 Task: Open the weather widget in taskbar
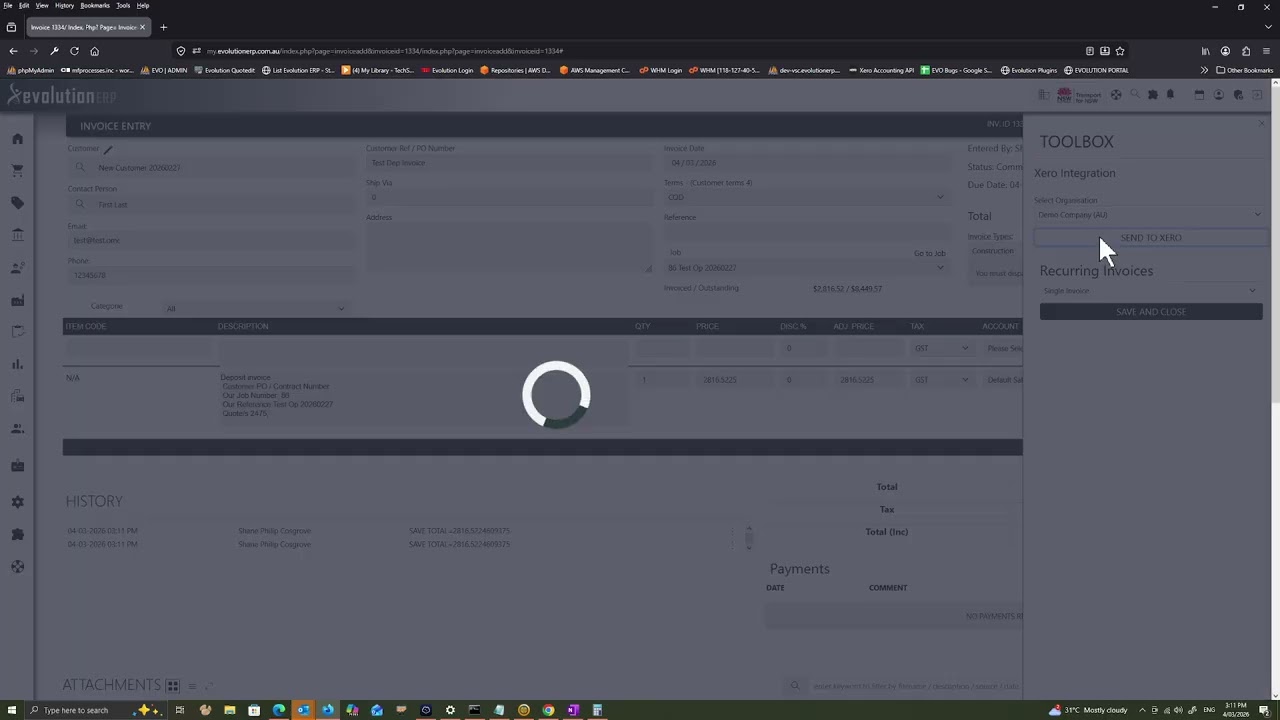1088,710
